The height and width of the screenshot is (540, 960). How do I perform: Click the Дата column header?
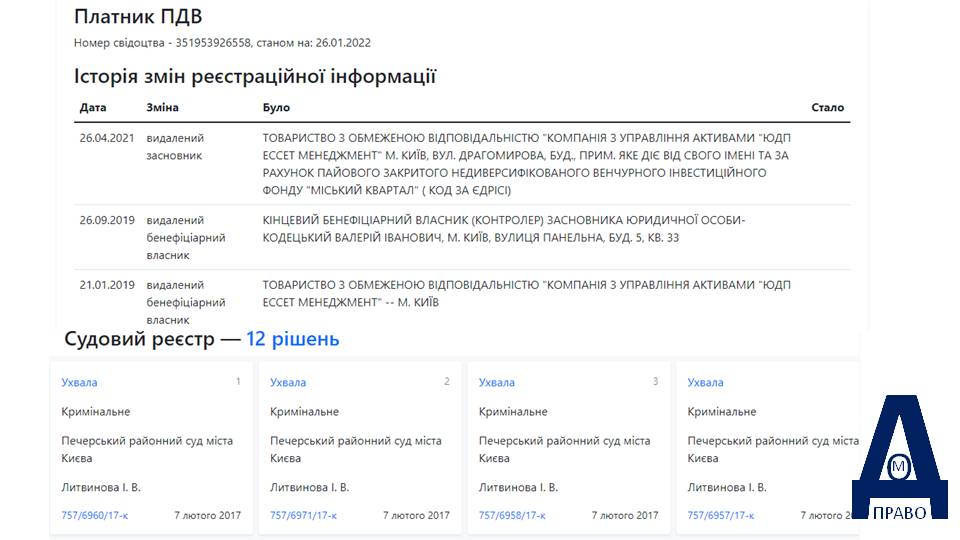point(93,107)
